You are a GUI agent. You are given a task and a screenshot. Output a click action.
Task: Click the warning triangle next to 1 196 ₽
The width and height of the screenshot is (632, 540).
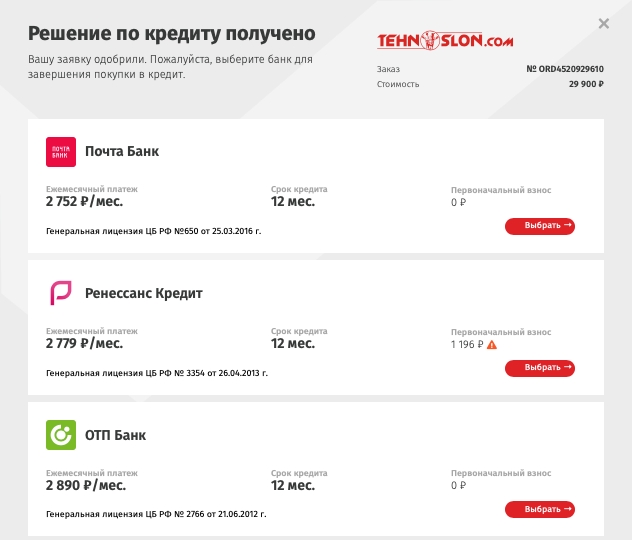pos(492,345)
